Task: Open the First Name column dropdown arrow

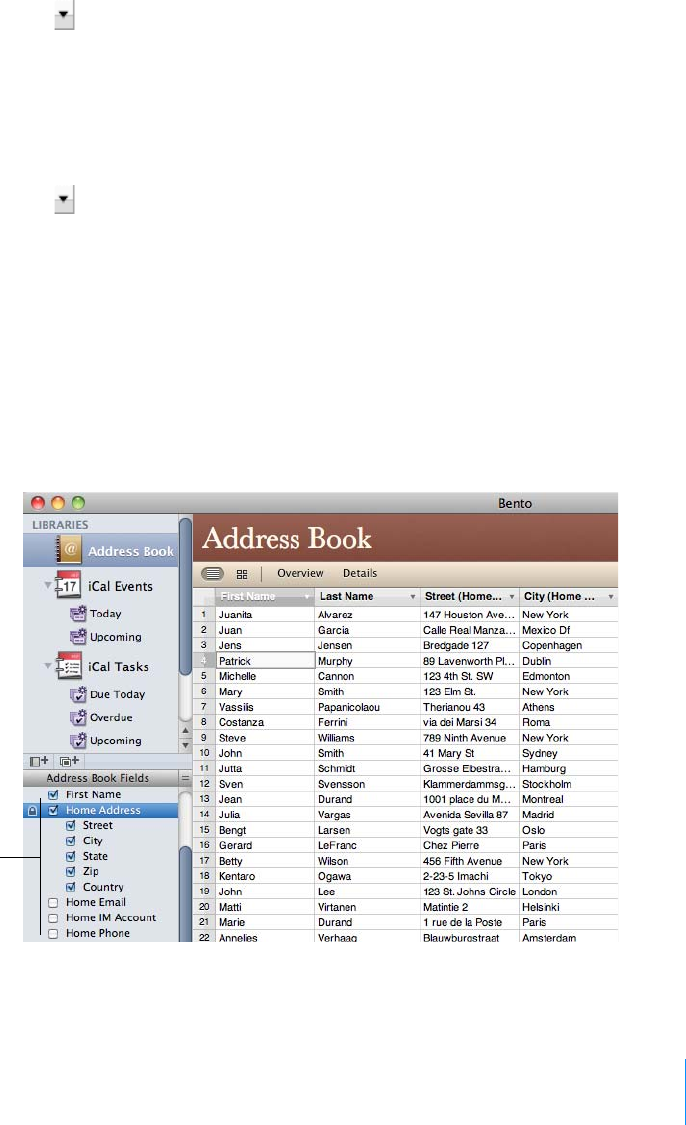Action: click(x=307, y=597)
